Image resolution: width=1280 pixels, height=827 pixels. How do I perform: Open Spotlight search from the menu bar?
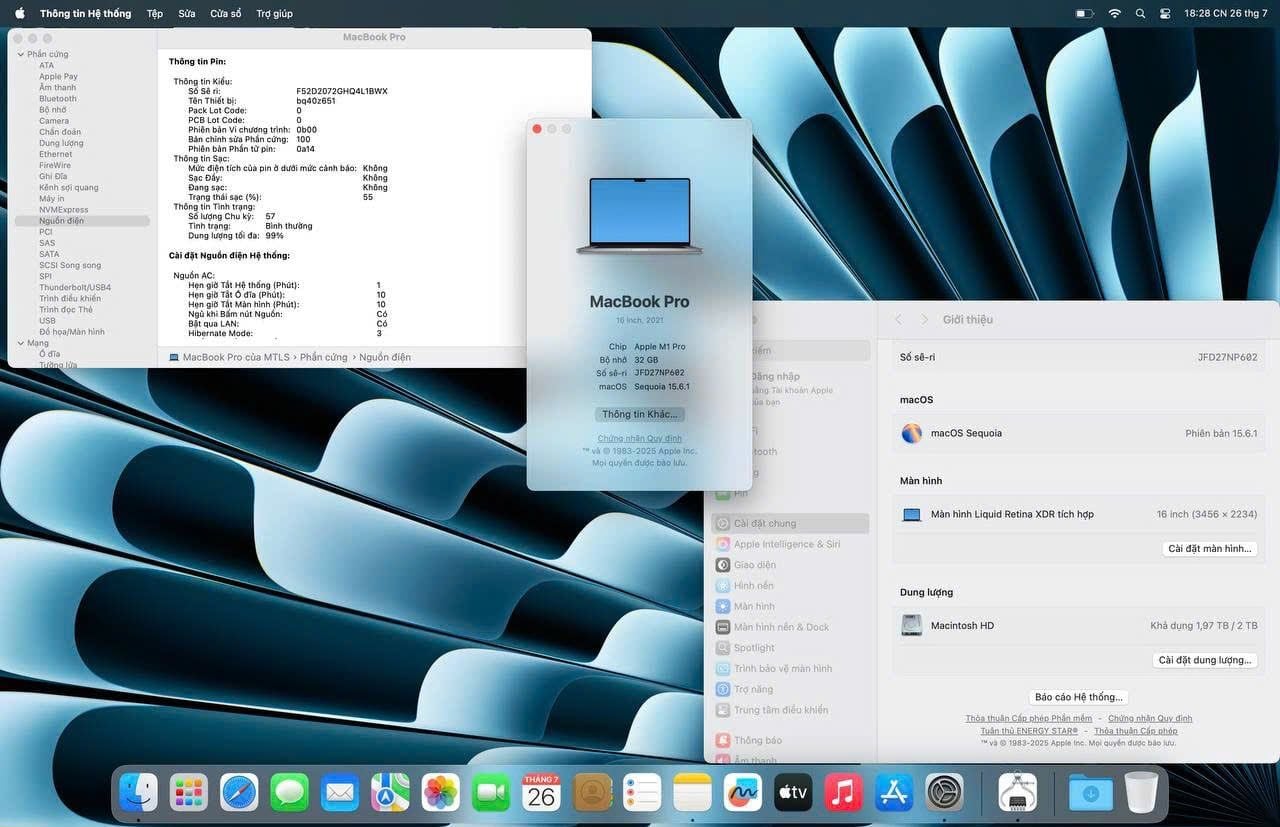pyautogui.click(x=1140, y=13)
